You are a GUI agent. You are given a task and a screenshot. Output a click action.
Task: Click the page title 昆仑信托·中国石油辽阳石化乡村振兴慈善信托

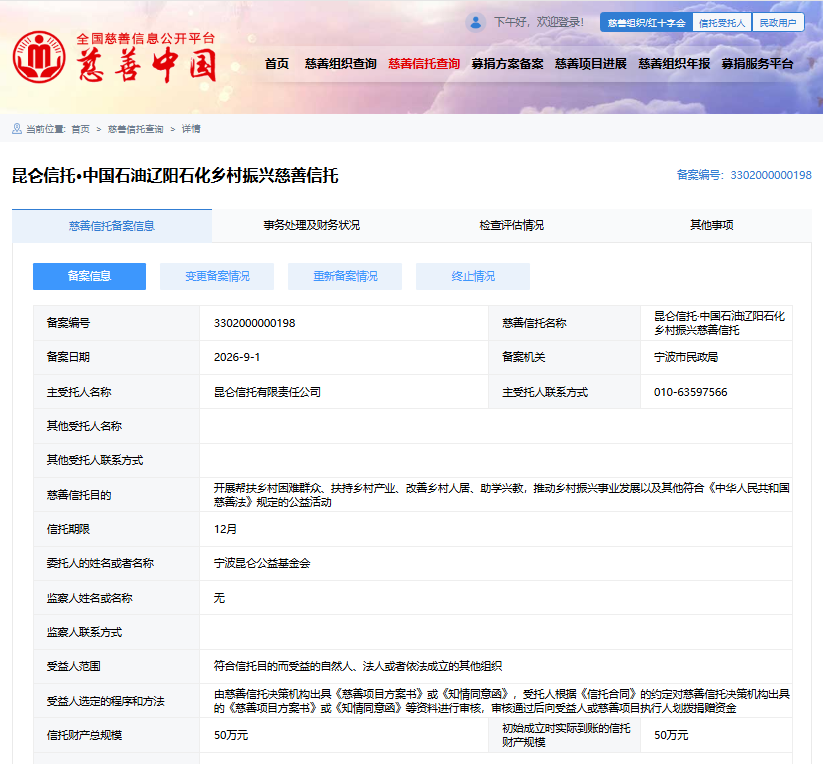click(175, 175)
